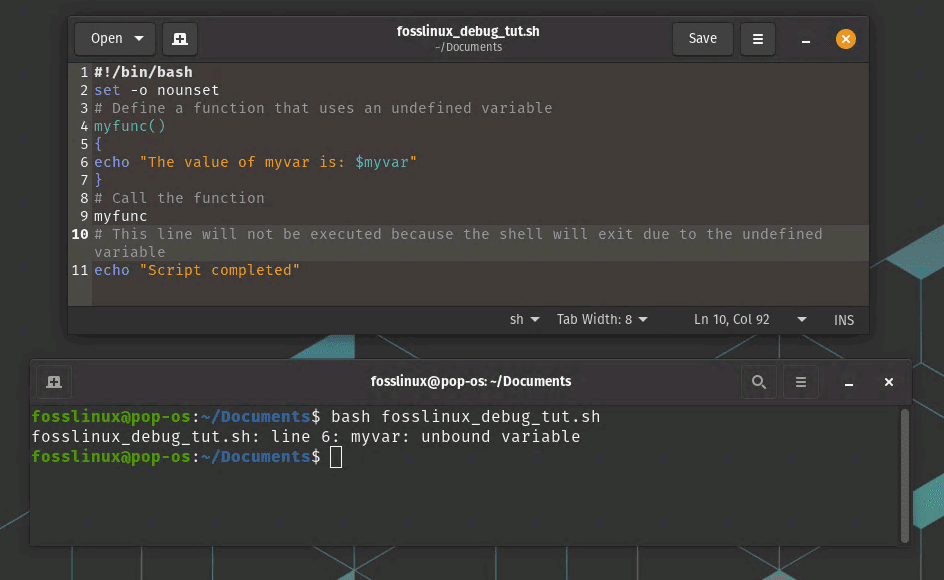Close the terminal window
Image resolution: width=944 pixels, height=580 pixels.
(888, 382)
